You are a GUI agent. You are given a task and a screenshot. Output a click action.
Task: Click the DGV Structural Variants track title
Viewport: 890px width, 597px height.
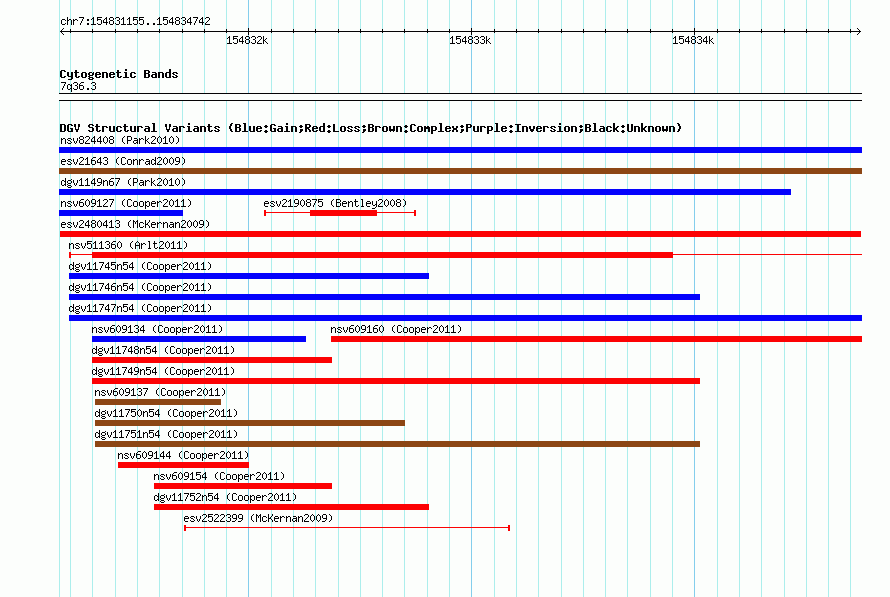pyautogui.click(x=371, y=128)
